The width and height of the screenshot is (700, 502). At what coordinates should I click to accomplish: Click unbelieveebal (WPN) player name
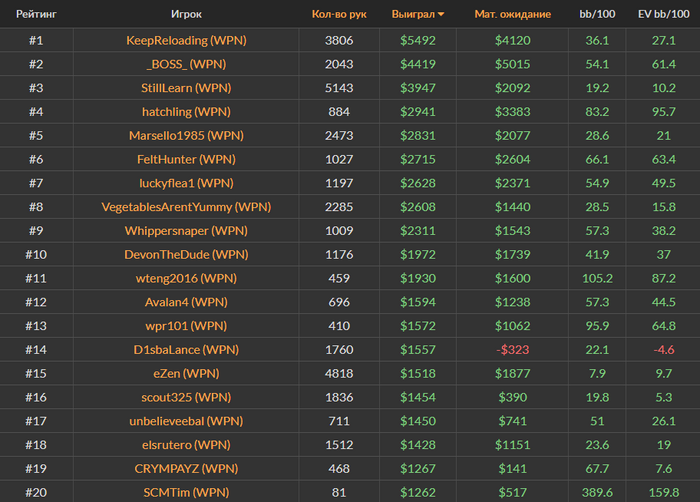tap(186, 421)
